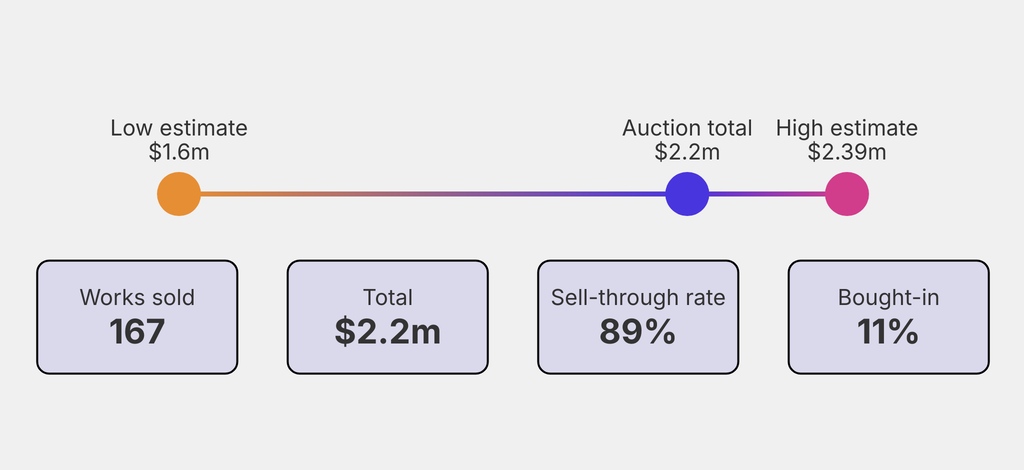The width and height of the screenshot is (1024, 470).
Task: Click the "Bought-in" card heading
Action: (888, 298)
